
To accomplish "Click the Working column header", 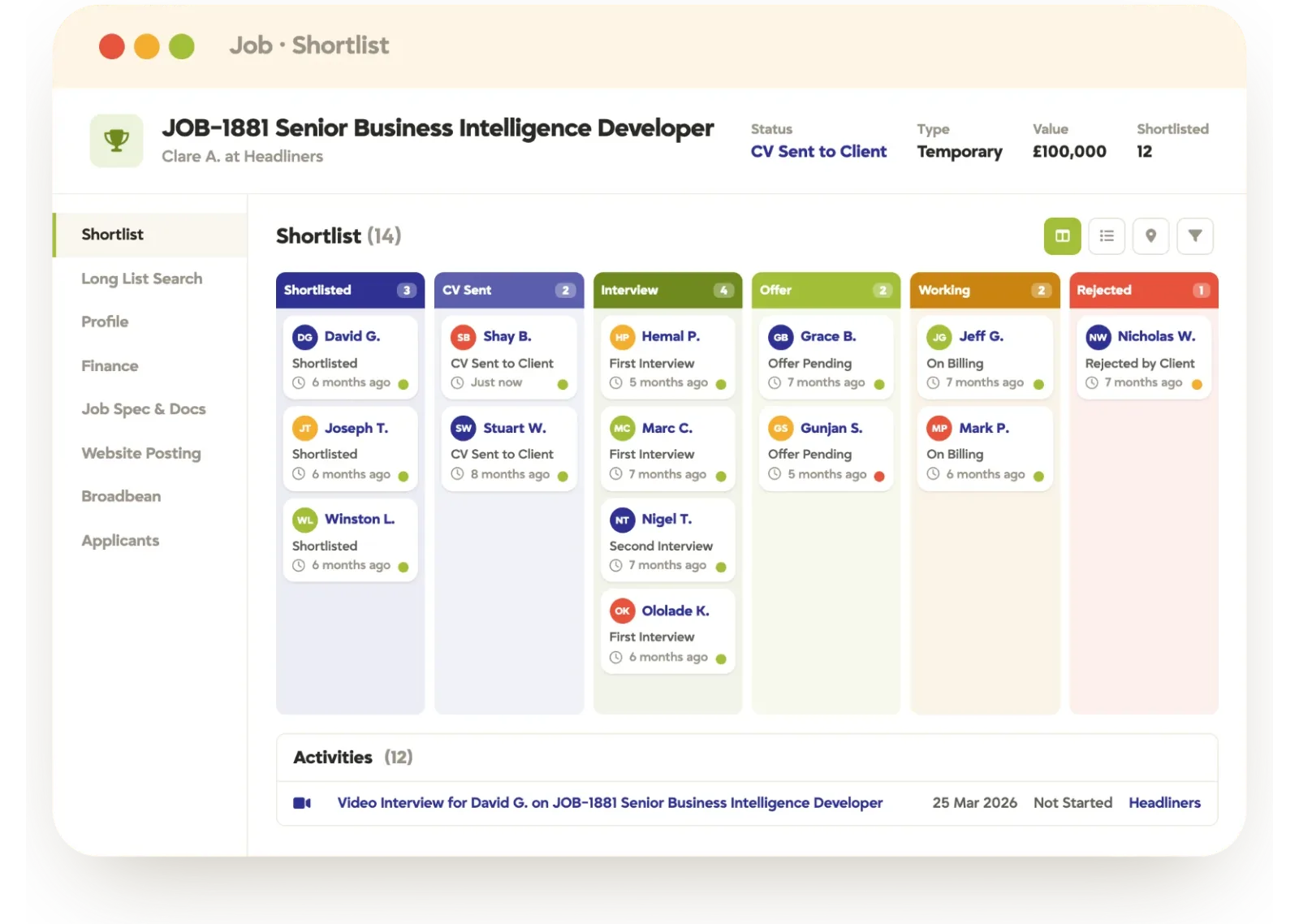I will point(985,290).
